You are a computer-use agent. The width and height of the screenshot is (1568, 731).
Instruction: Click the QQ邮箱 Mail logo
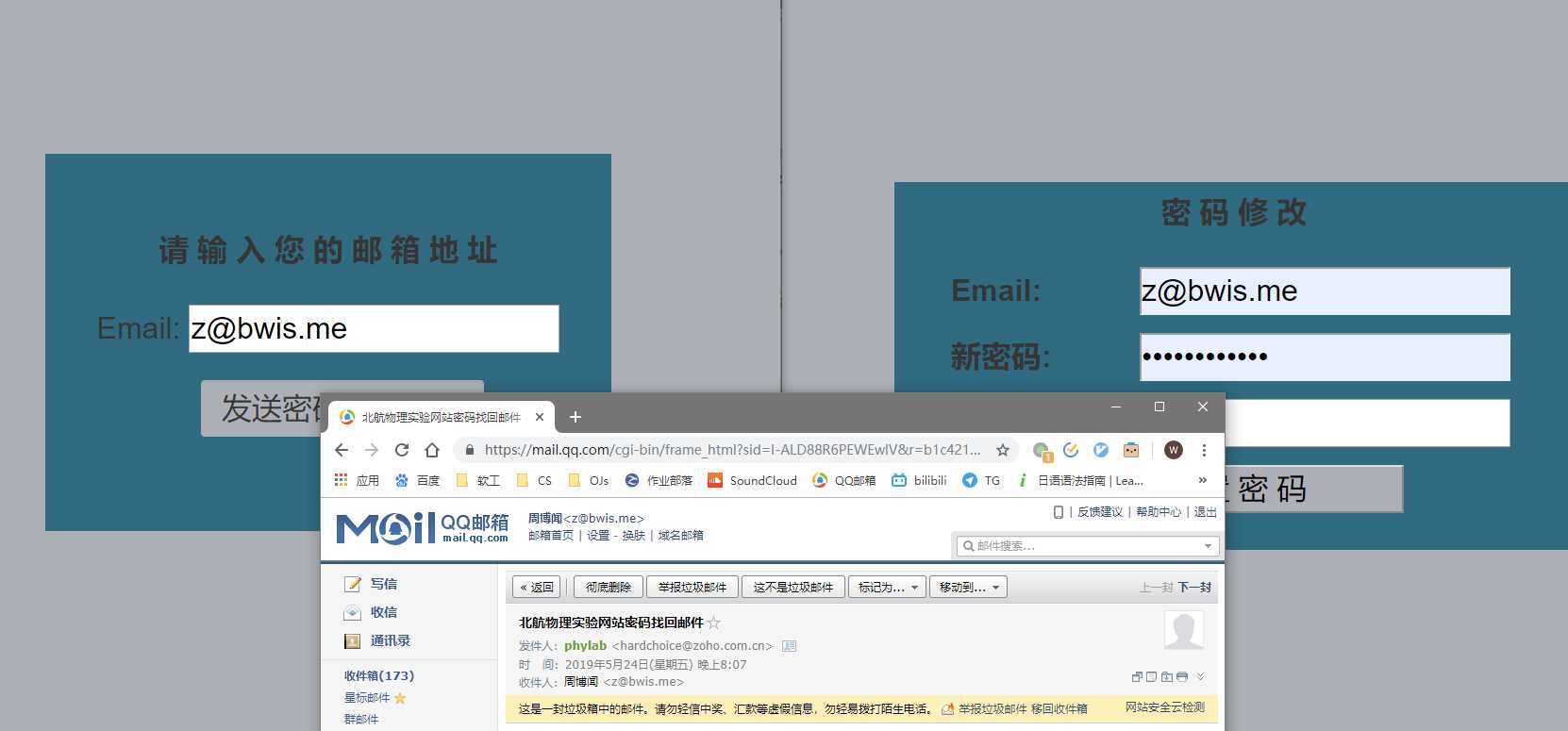(423, 528)
